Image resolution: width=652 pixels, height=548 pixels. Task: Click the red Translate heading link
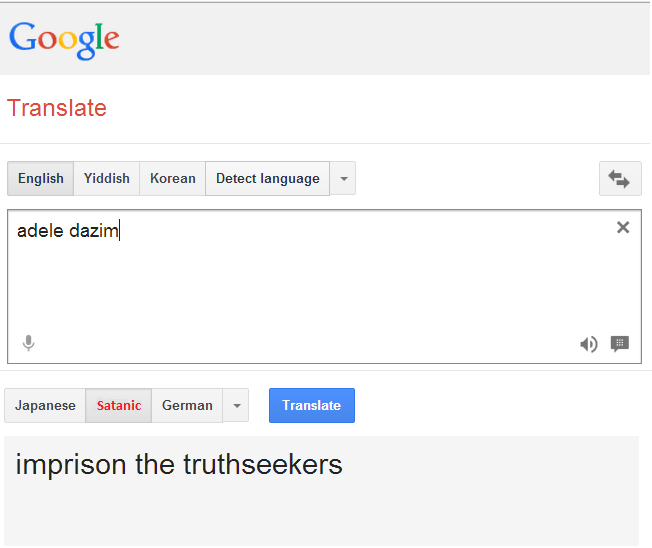click(x=57, y=108)
